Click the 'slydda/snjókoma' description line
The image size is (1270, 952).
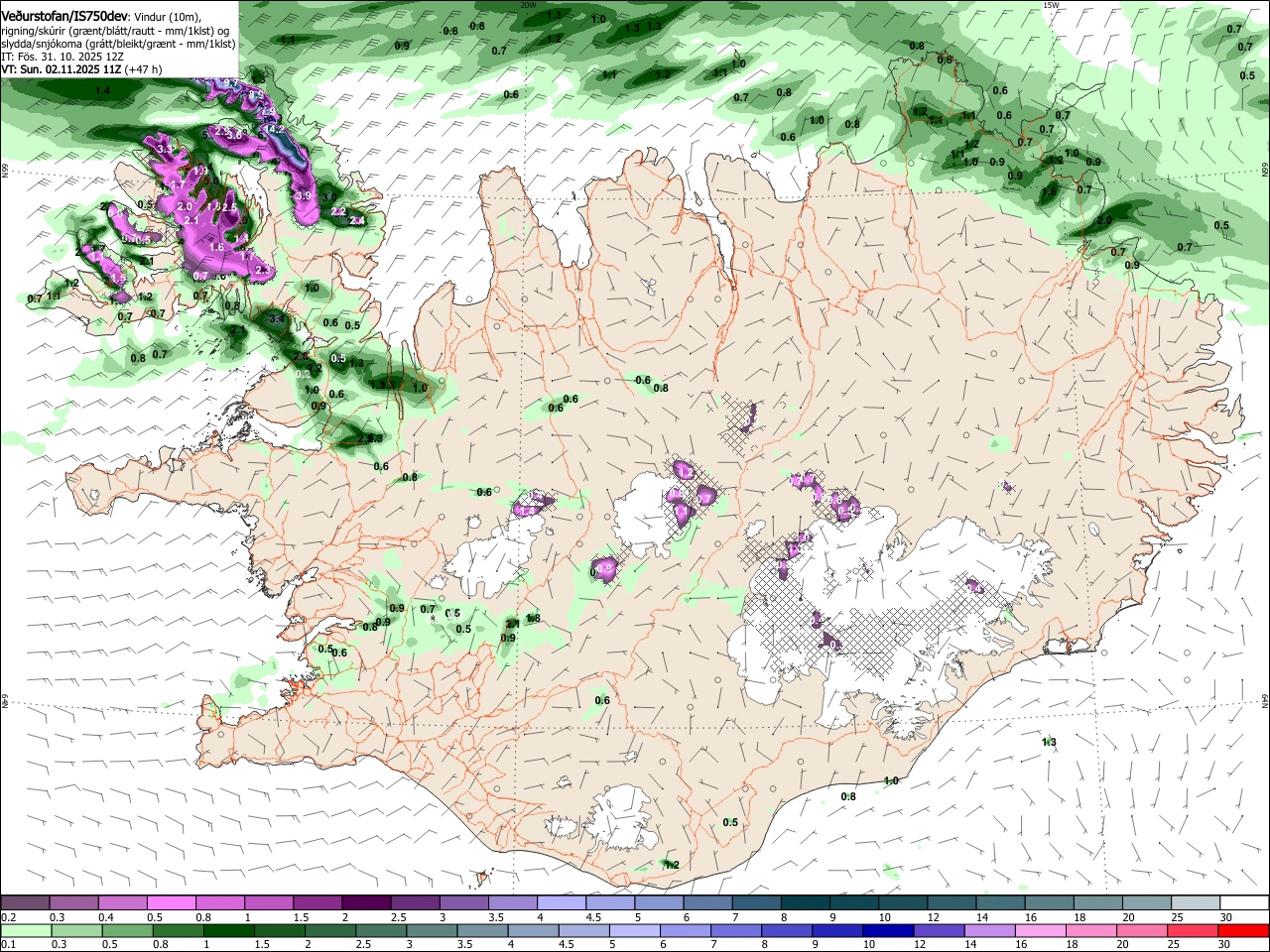118,44
